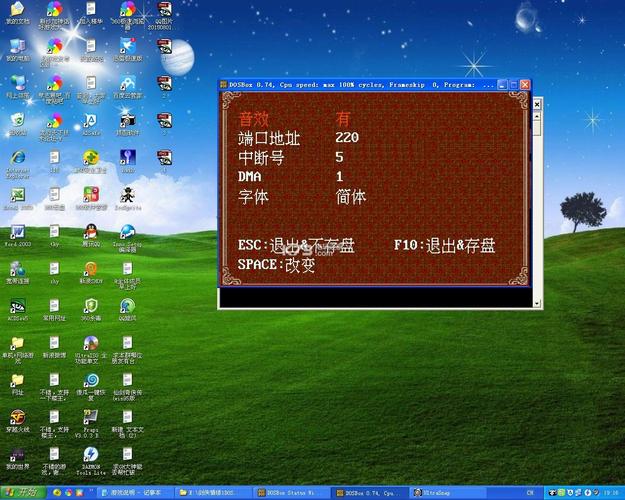Select the 常用网址 text file

(x=54, y=309)
